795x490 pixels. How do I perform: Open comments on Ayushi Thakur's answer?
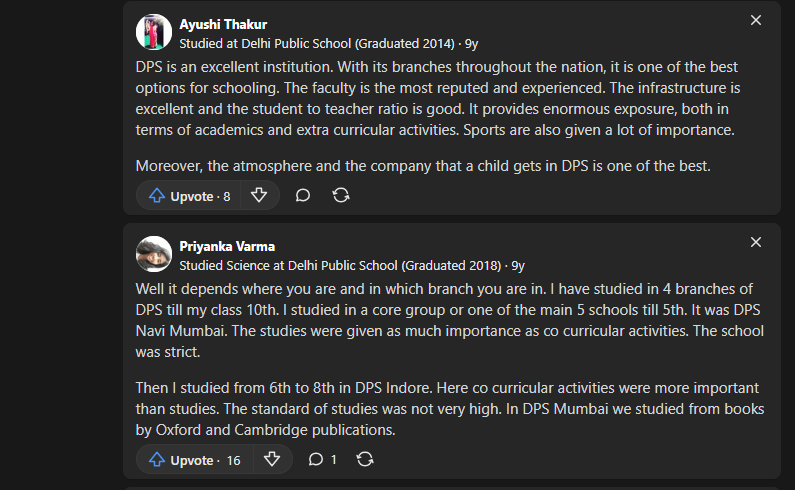click(x=303, y=196)
